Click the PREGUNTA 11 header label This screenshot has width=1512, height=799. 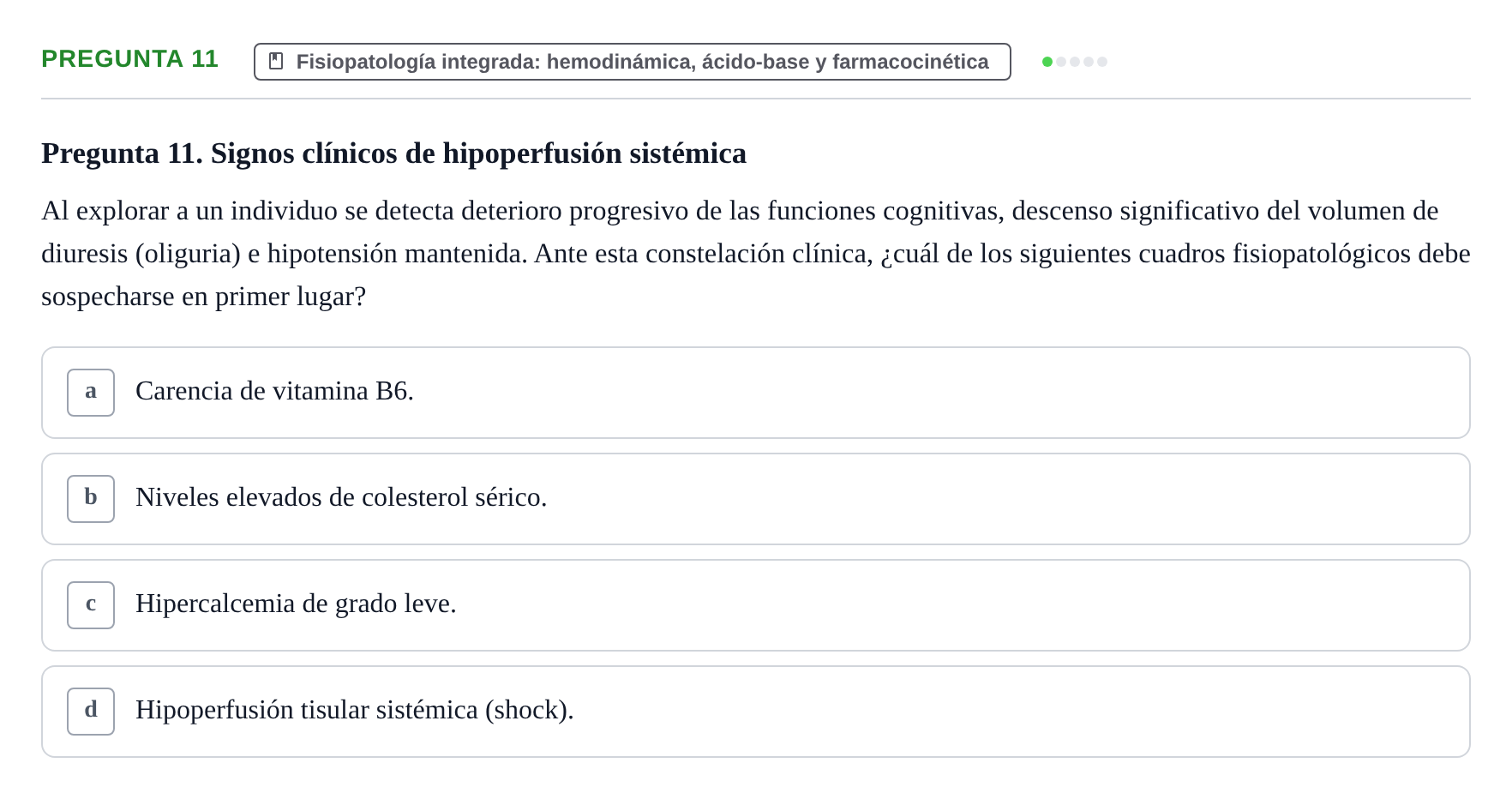(x=130, y=59)
